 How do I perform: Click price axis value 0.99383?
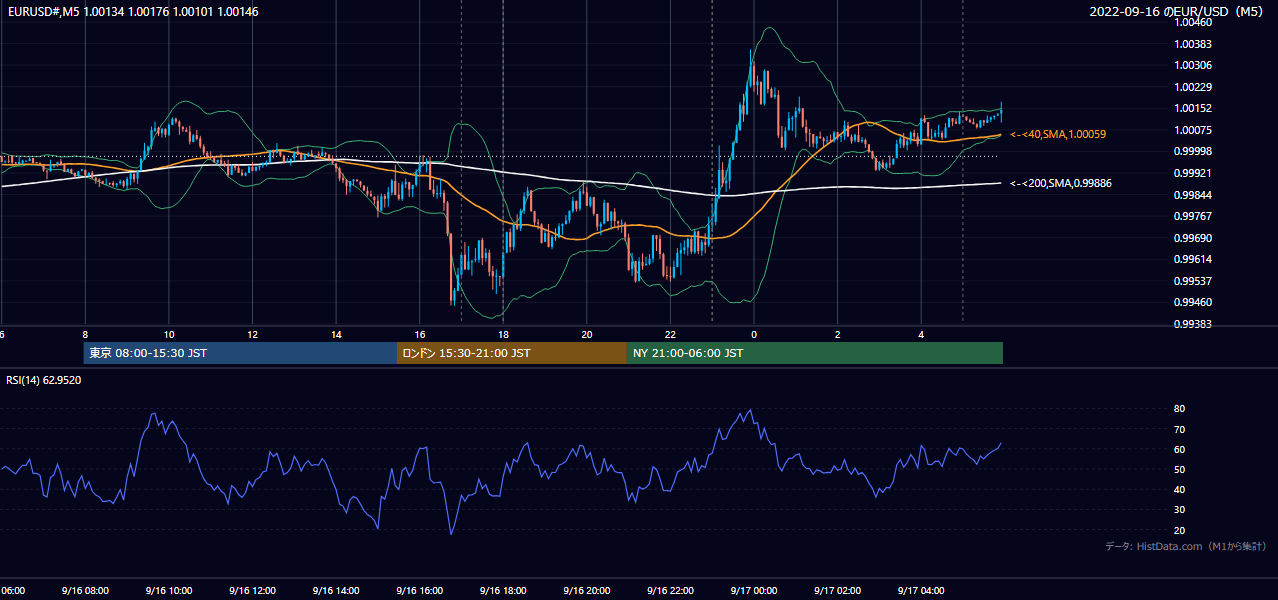pos(1193,324)
